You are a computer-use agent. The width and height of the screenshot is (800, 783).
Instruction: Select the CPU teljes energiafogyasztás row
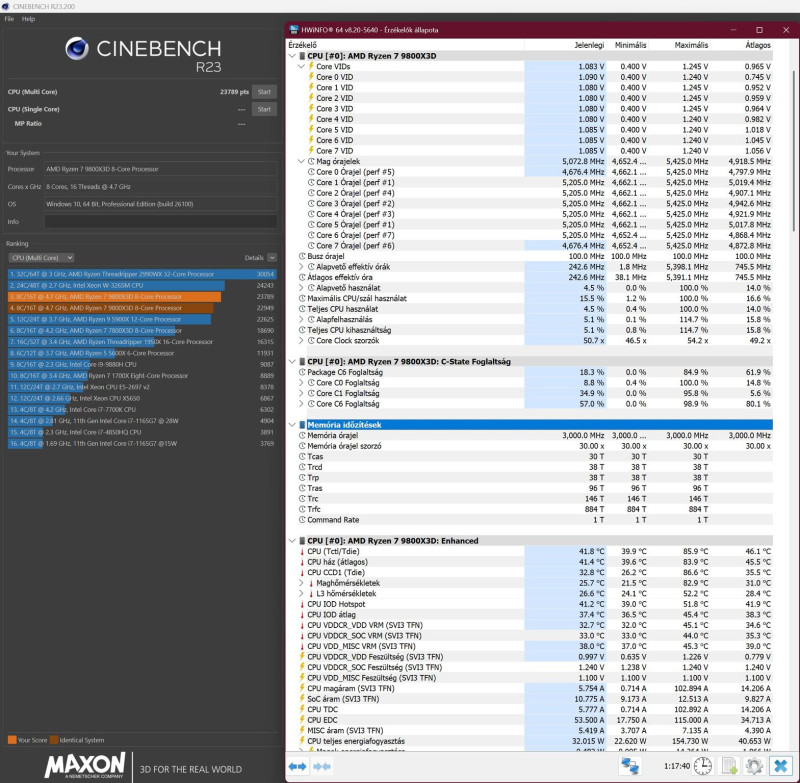[530, 741]
